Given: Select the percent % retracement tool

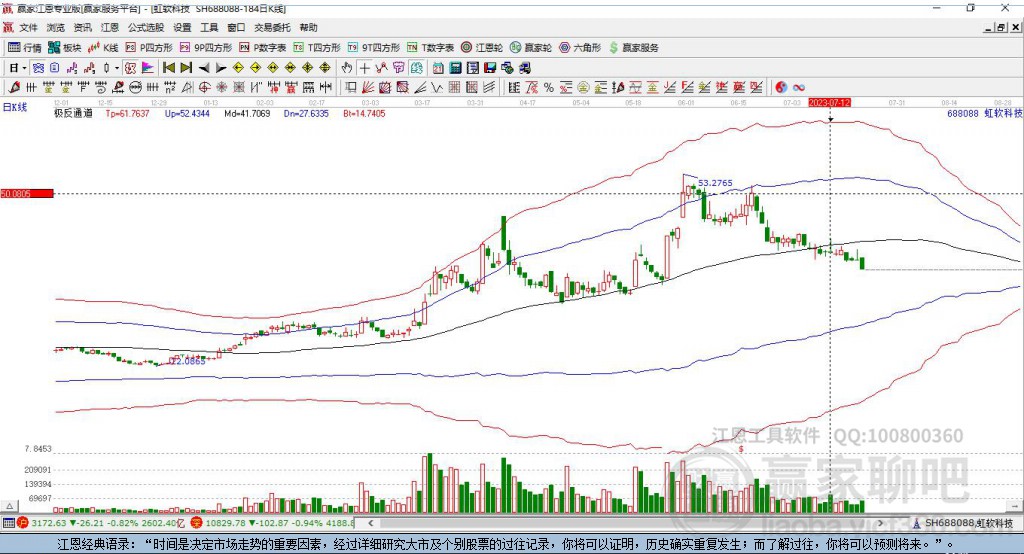Looking at the screenshot, I should click(x=549, y=88).
